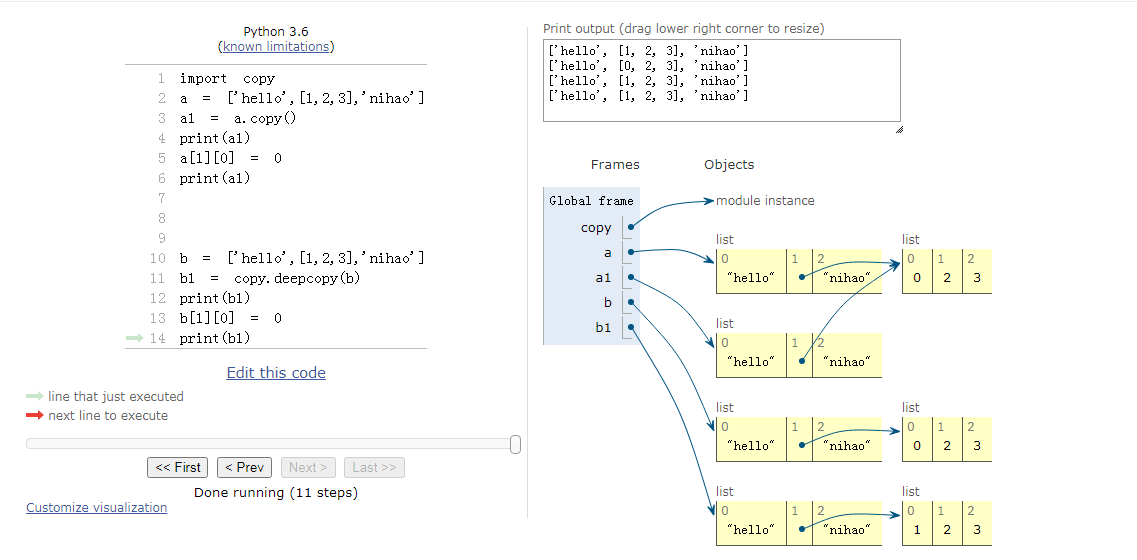Viewport: 1137px width, 560px height.
Task: Click the pointer dot of variable copy
Action: point(631,227)
